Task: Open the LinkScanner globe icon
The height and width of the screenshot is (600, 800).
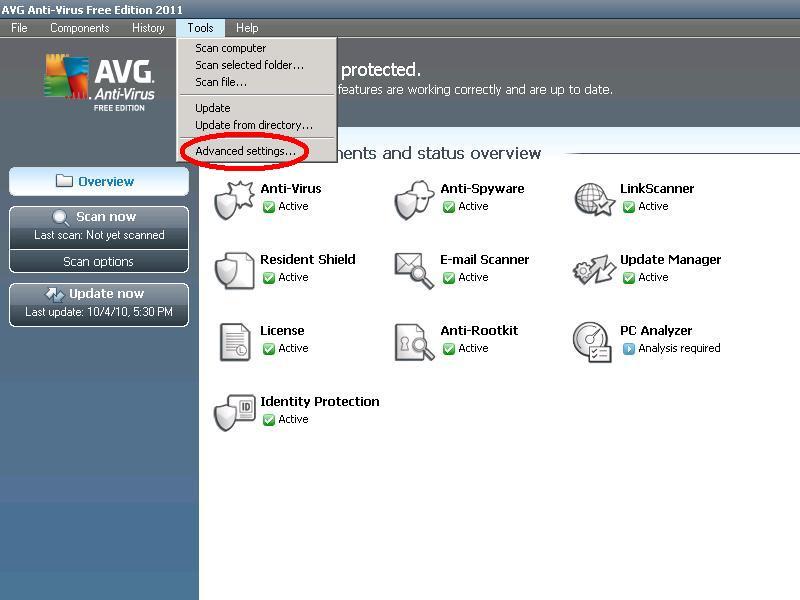Action: click(x=594, y=199)
